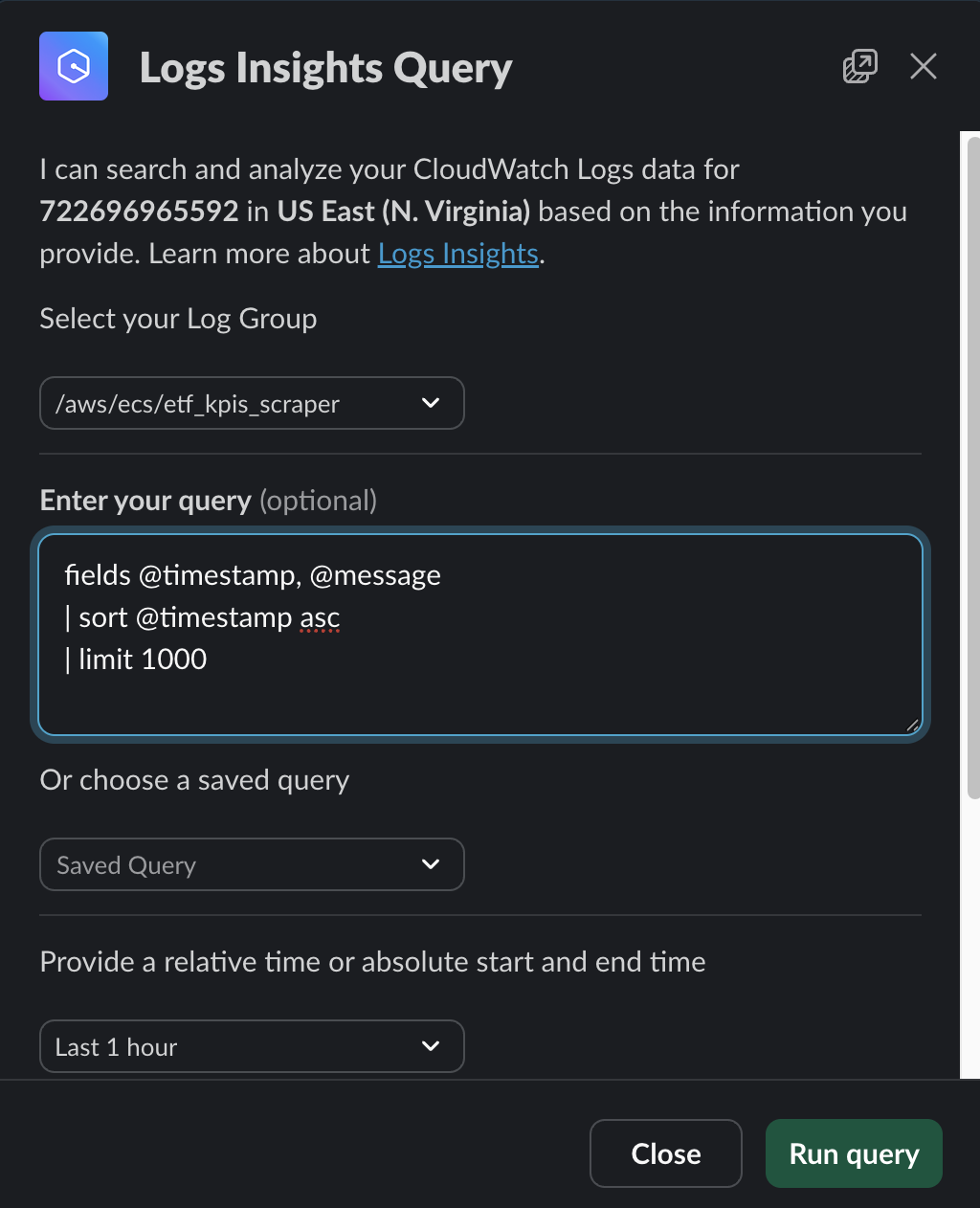Screen dimensions: 980x1208
Task: Click the Logs Insights Query title text
Action: click(x=326, y=68)
